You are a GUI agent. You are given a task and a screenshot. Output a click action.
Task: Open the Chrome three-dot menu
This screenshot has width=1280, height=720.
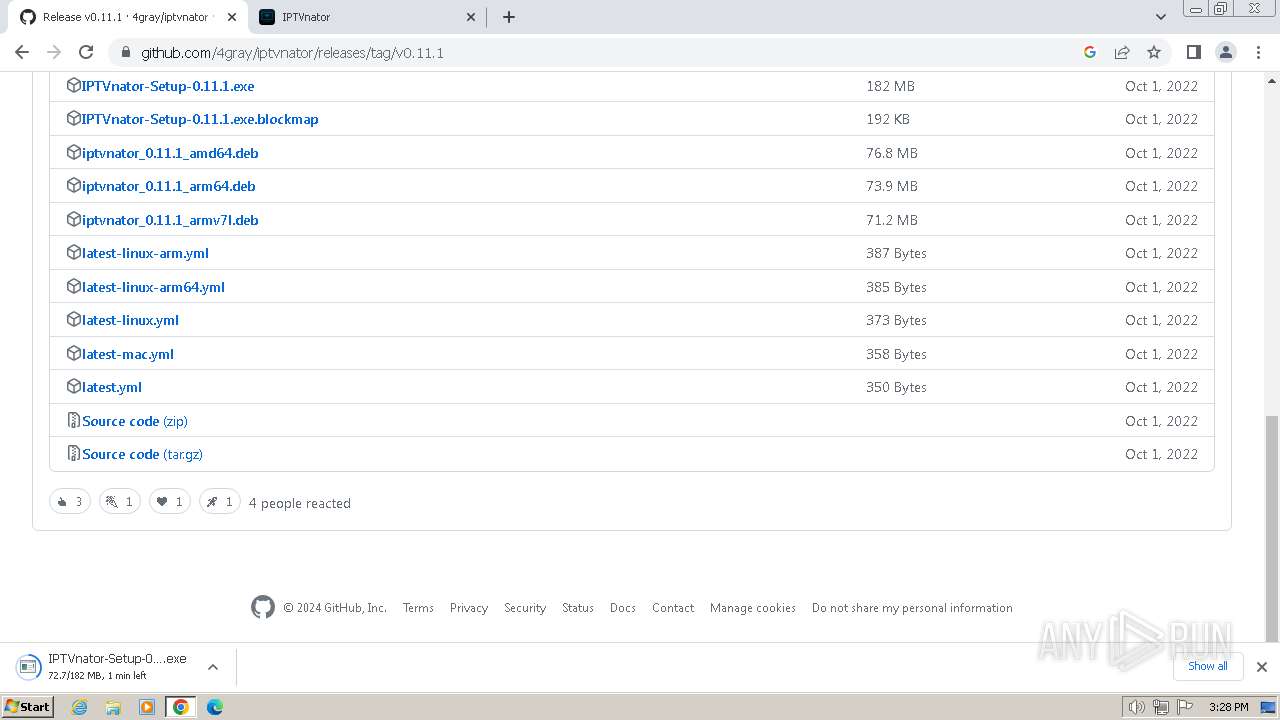coord(1257,52)
